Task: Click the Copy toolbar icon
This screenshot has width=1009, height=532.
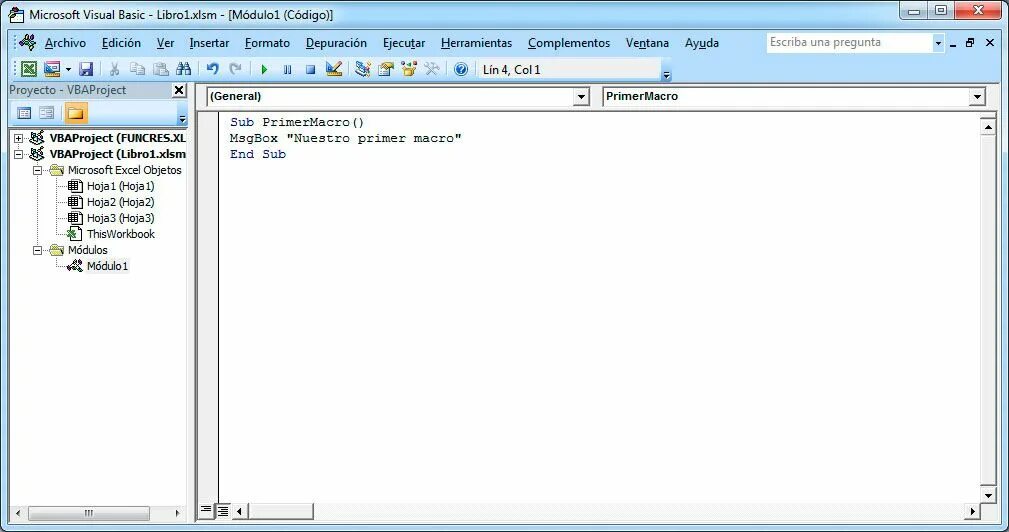Action: pyautogui.click(x=137, y=69)
